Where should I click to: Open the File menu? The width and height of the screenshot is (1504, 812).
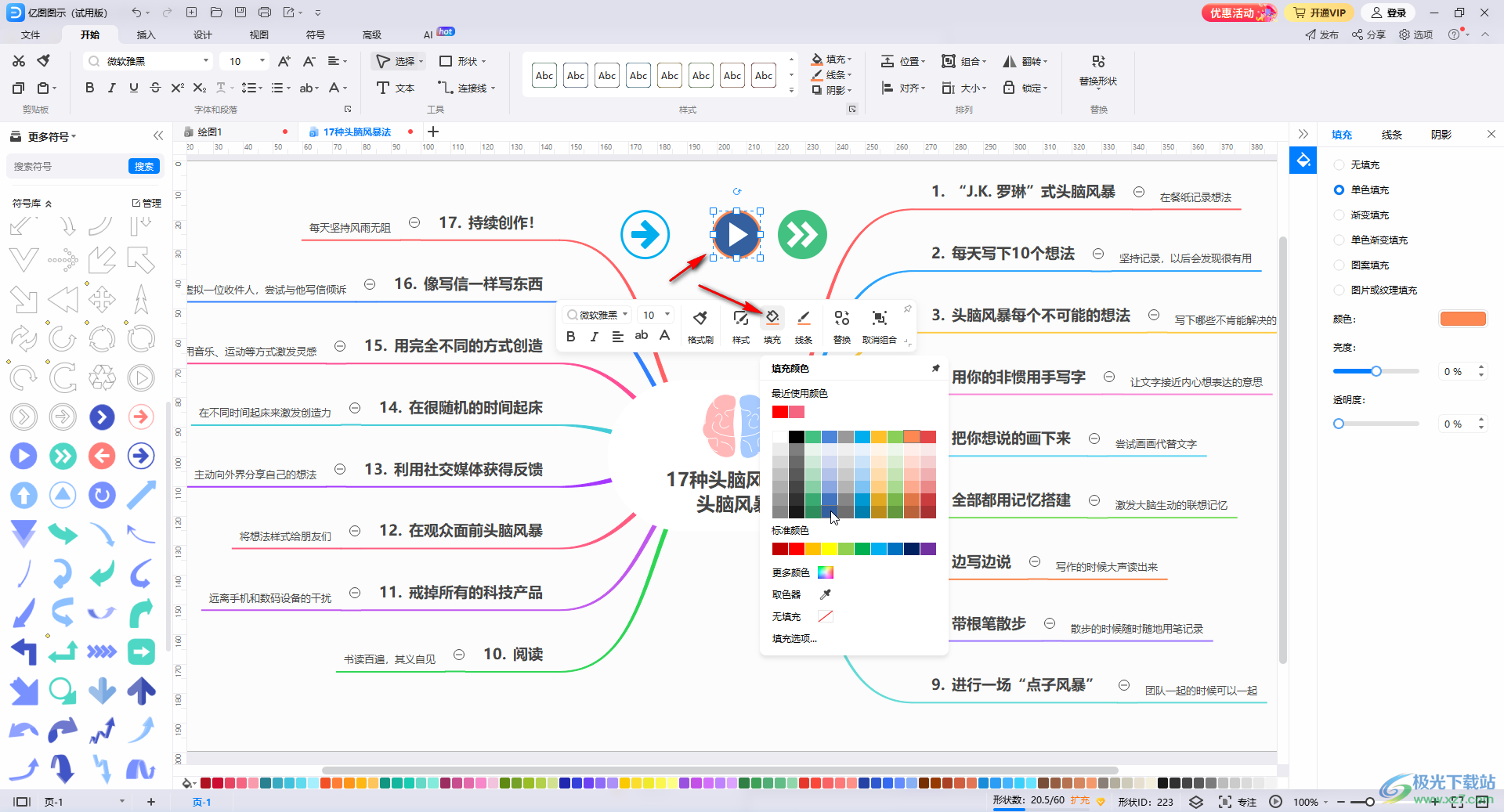(31, 34)
